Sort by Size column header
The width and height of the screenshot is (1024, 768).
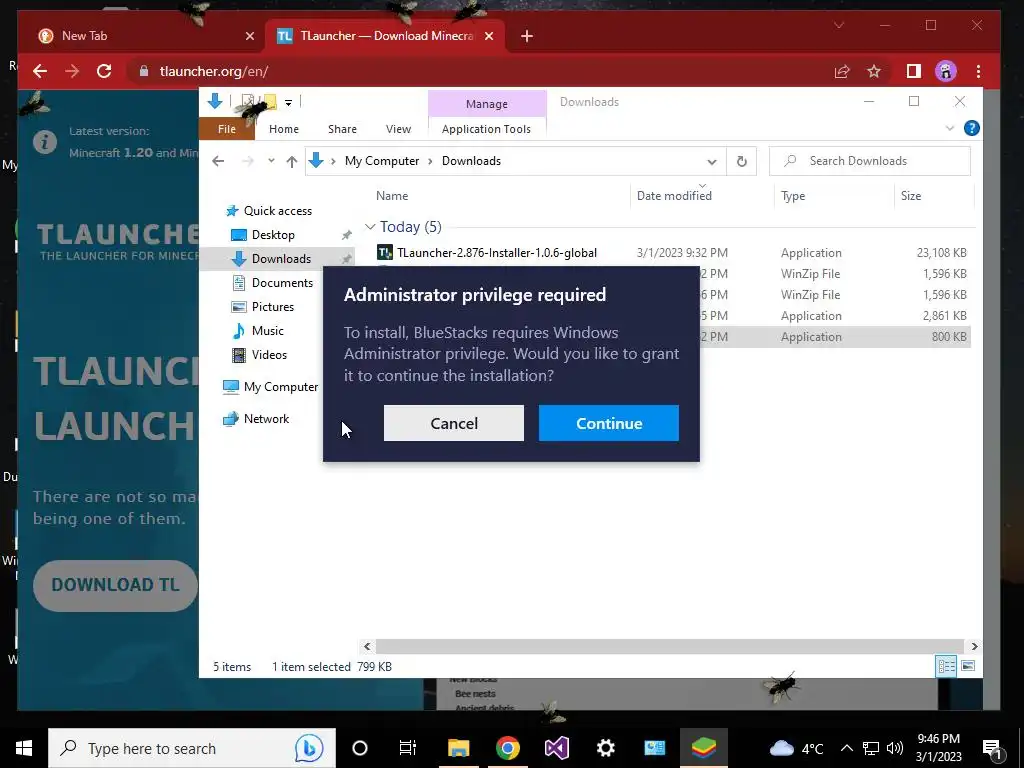click(x=910, y=196)
